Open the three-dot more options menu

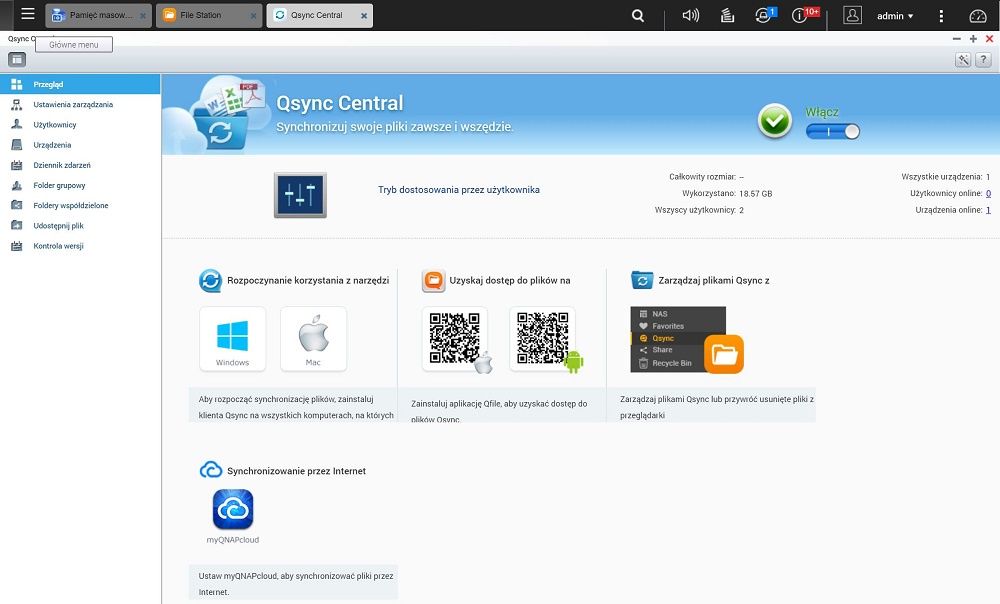tap(941, 16)
